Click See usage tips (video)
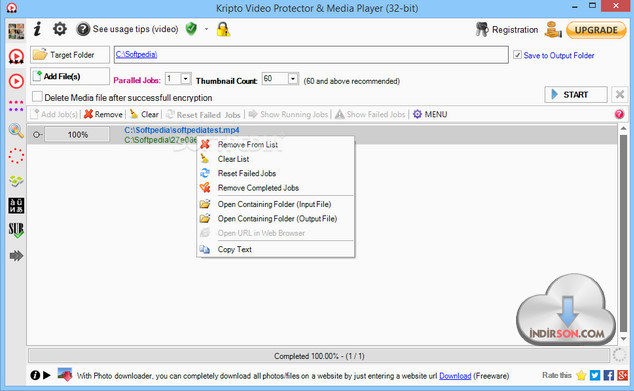The image size is (634, 391). [x=127, y=29]
